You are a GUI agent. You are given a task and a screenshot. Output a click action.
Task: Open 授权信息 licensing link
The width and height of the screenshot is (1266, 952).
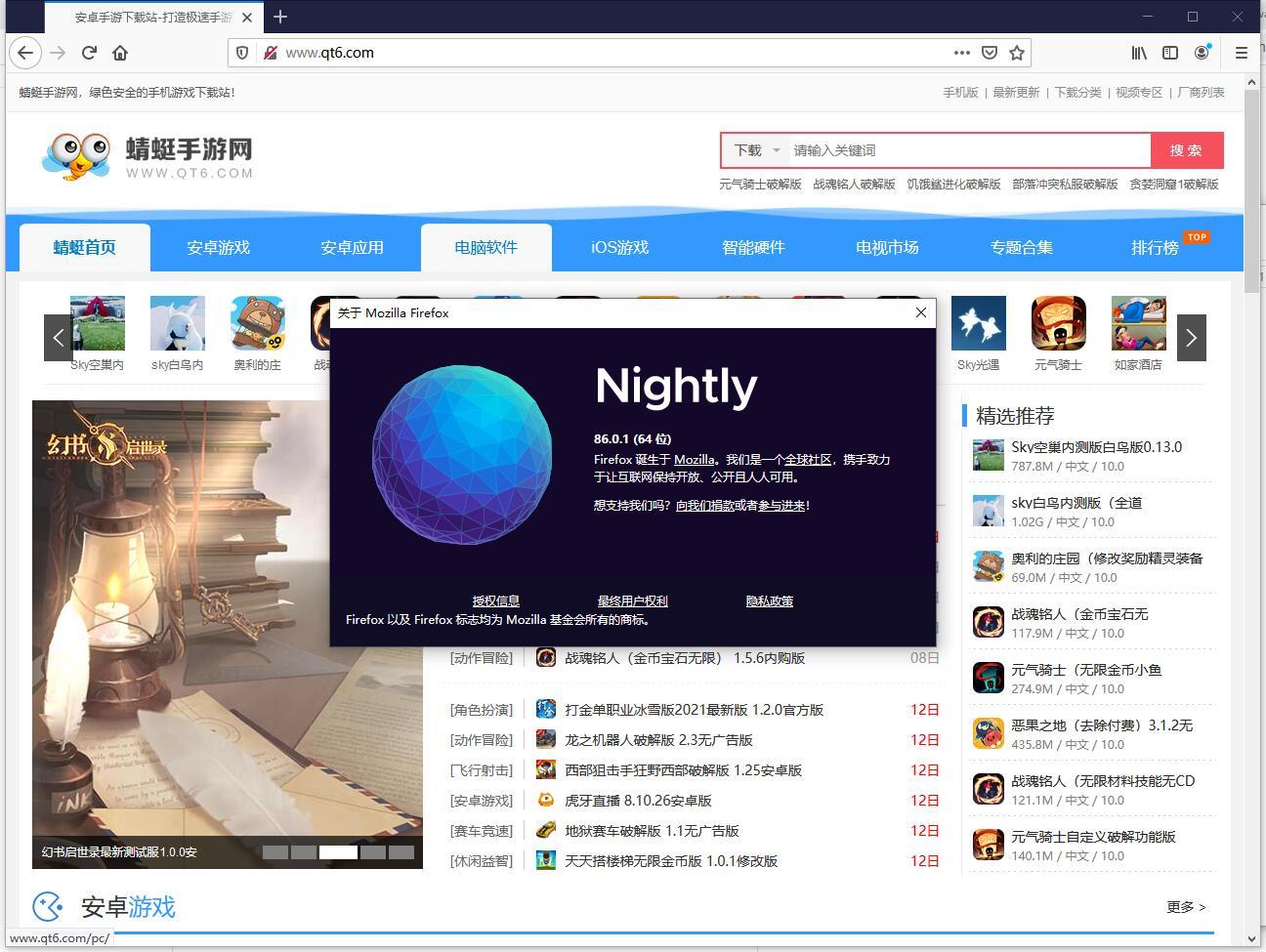pyautogui.click(x=496, y=600)
